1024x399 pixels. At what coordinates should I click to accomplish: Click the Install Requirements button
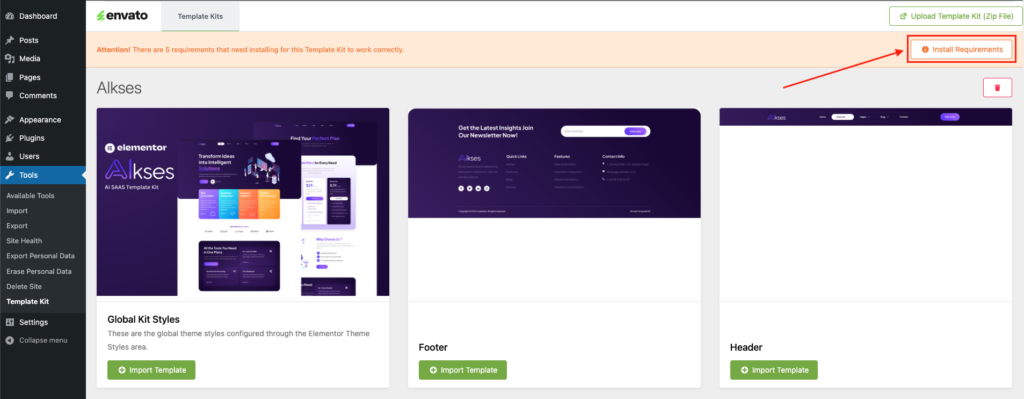[961, 50]
